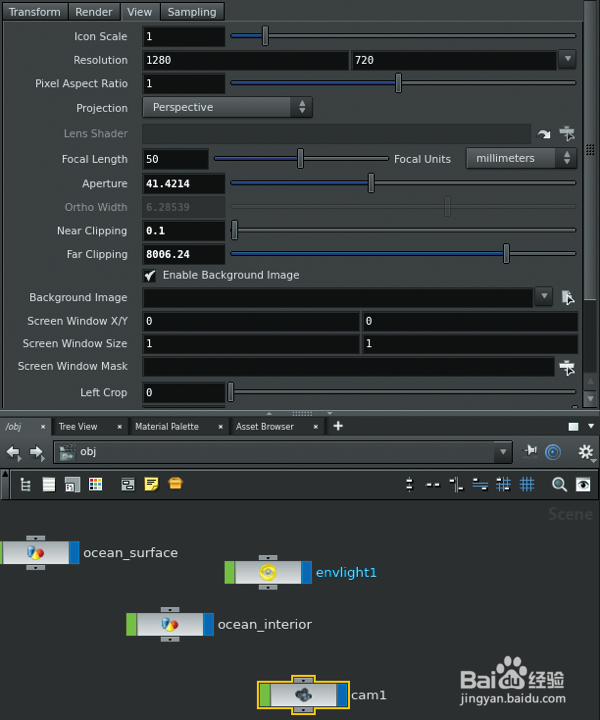Open the network editor gear settings
Image resolution: width=600 pixels, height=720 pixels.
tap(586, 452)
